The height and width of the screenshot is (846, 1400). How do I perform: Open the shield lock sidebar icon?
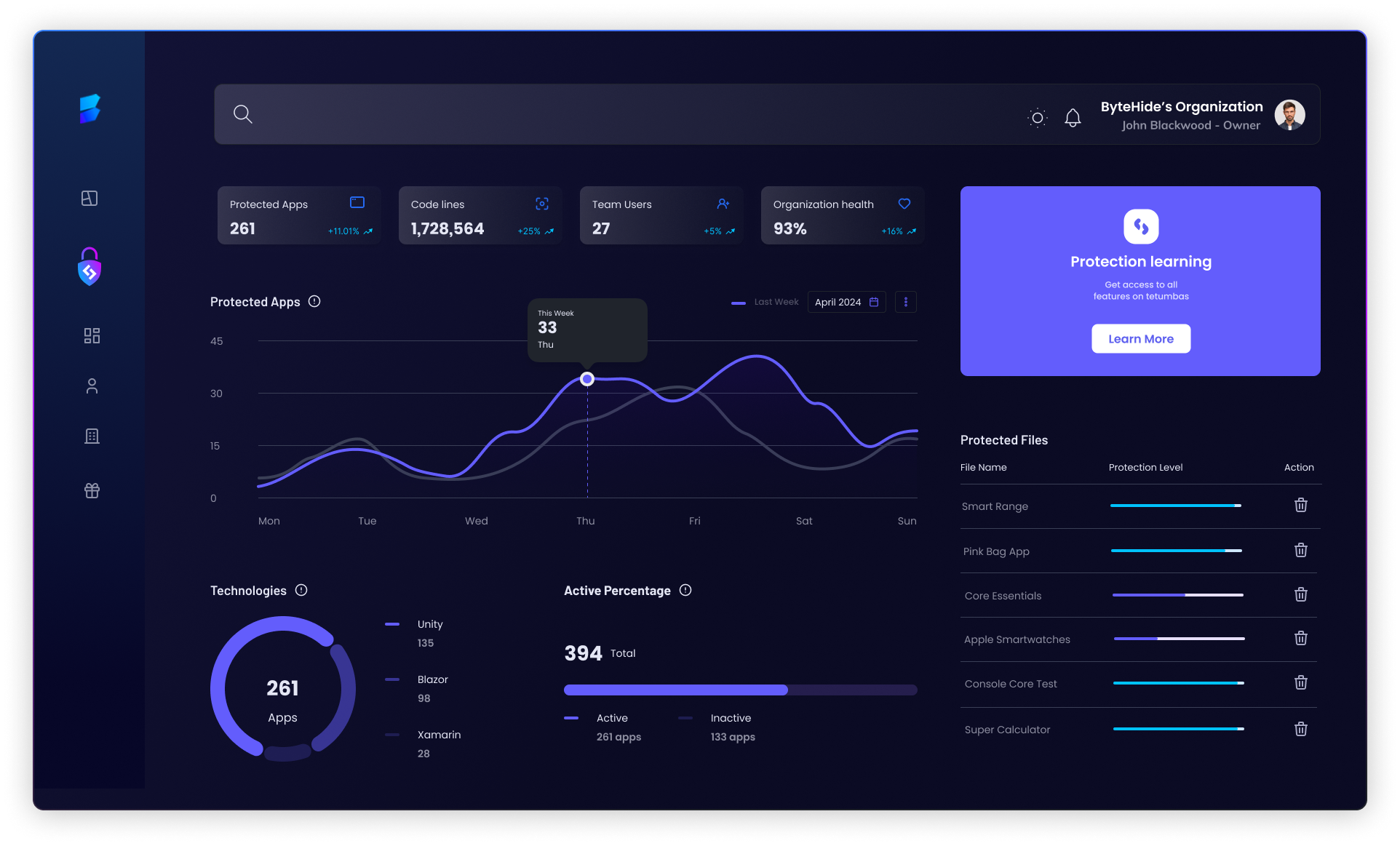90,267
